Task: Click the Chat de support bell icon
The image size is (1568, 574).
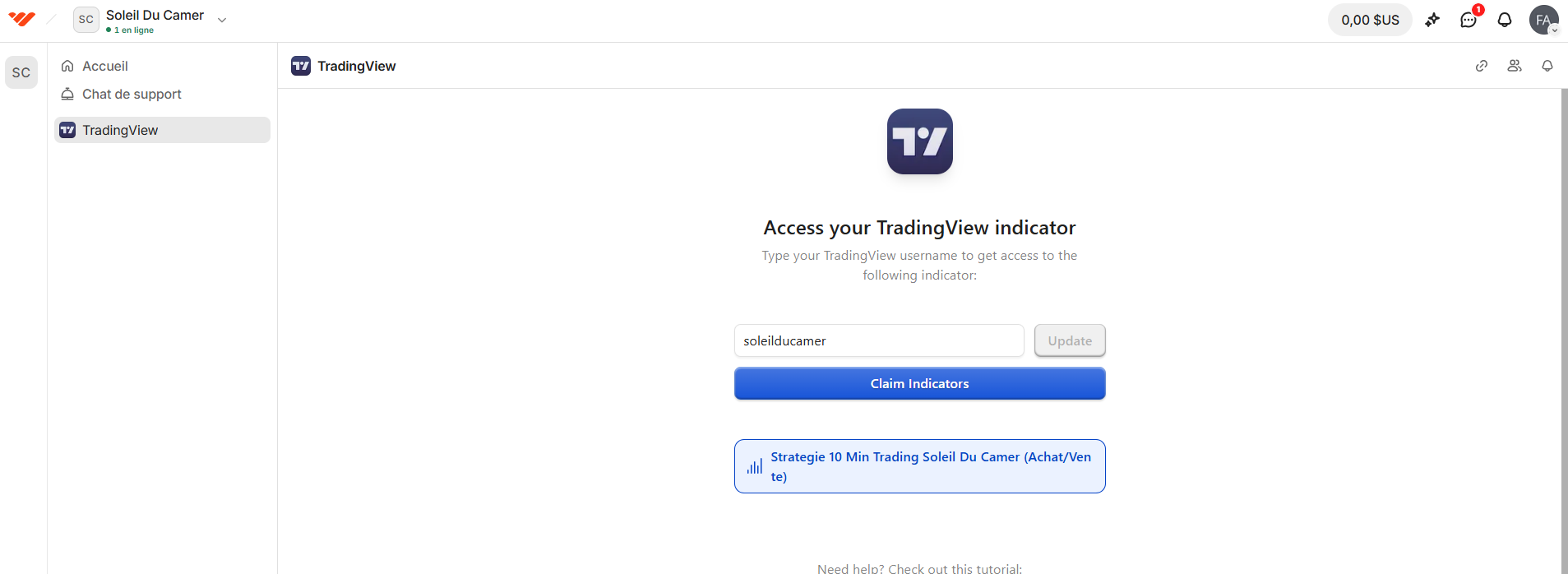Action: tap(67, 94)
